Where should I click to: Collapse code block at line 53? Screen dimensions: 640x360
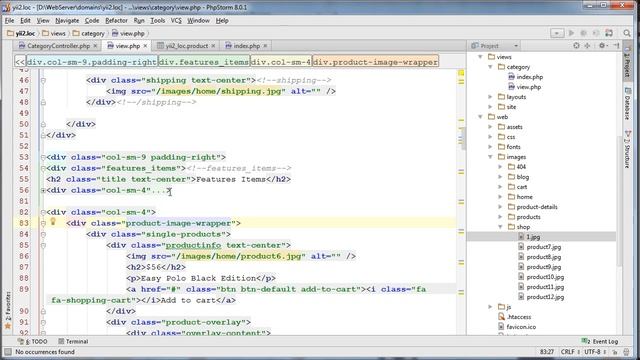(x=43, y=157)
